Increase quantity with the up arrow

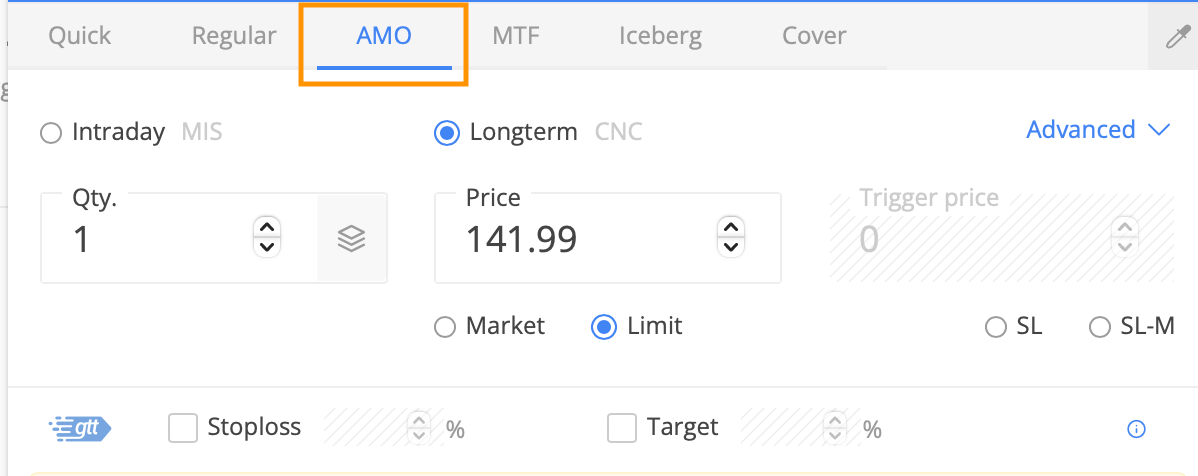tap(267, 227)
